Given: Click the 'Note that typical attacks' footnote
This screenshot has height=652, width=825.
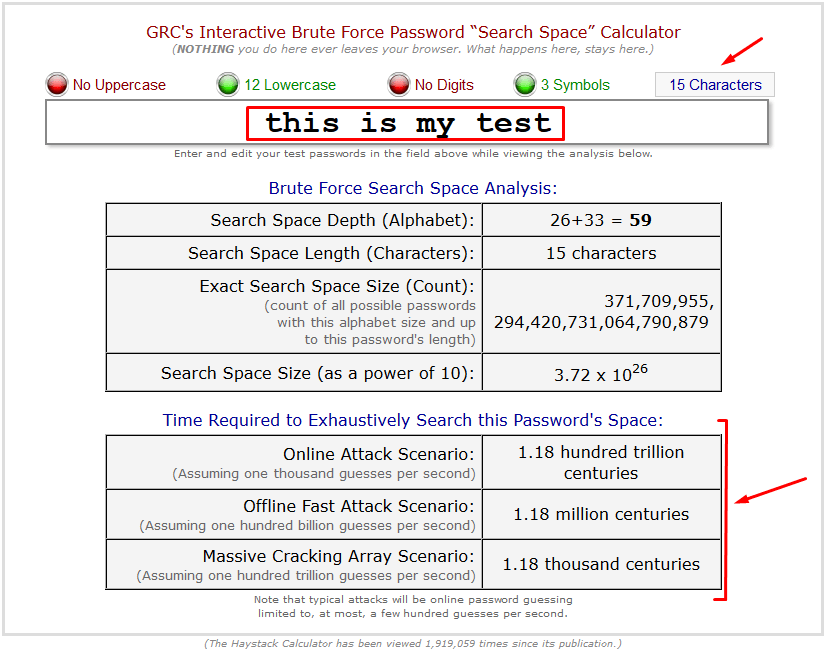Looking at the screenshot, I should [413, 606].
